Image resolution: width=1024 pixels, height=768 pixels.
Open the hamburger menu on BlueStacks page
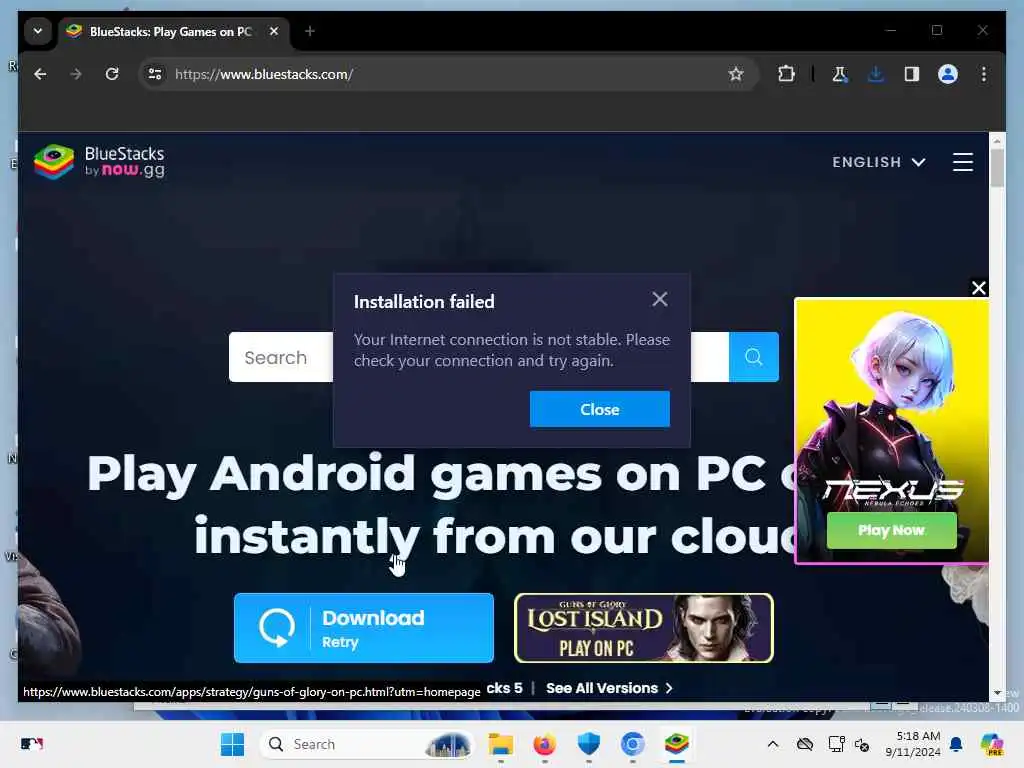[x=963, y=162]
